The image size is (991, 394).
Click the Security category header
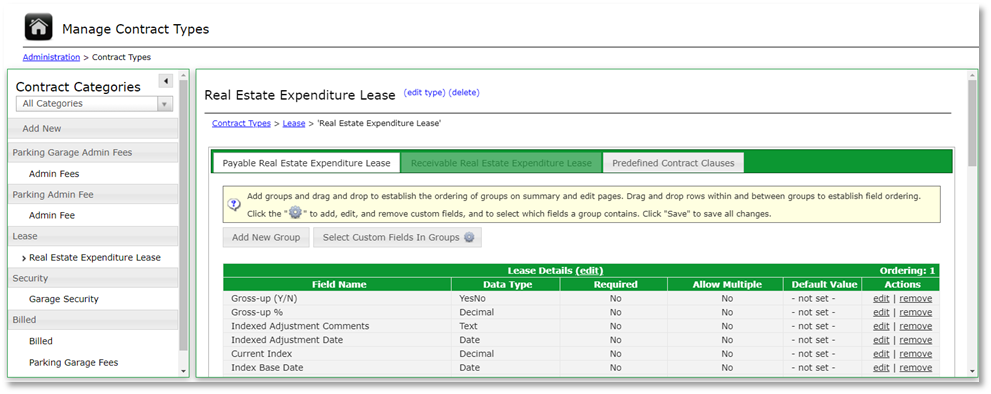point(93,278)
